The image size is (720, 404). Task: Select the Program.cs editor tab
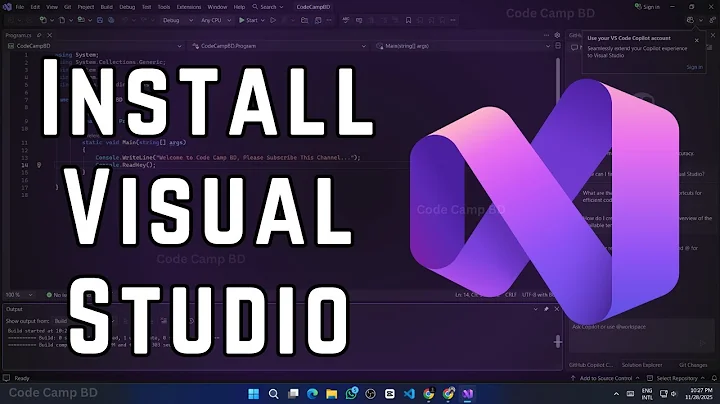pyautogui.click(x=18, y=35)
